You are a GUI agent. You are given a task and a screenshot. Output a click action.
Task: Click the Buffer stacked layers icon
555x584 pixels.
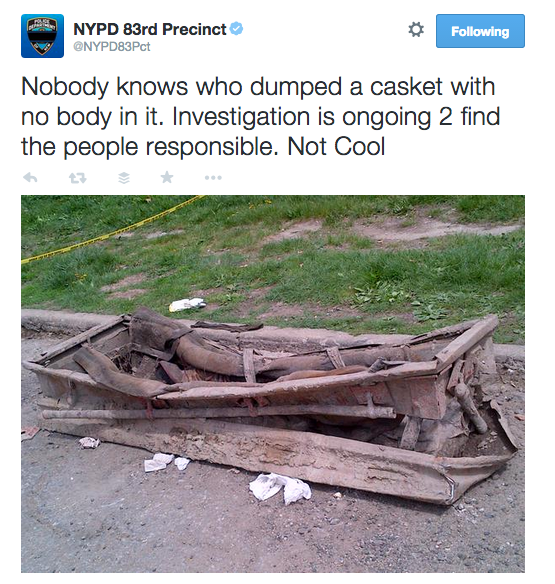[124, 178]
